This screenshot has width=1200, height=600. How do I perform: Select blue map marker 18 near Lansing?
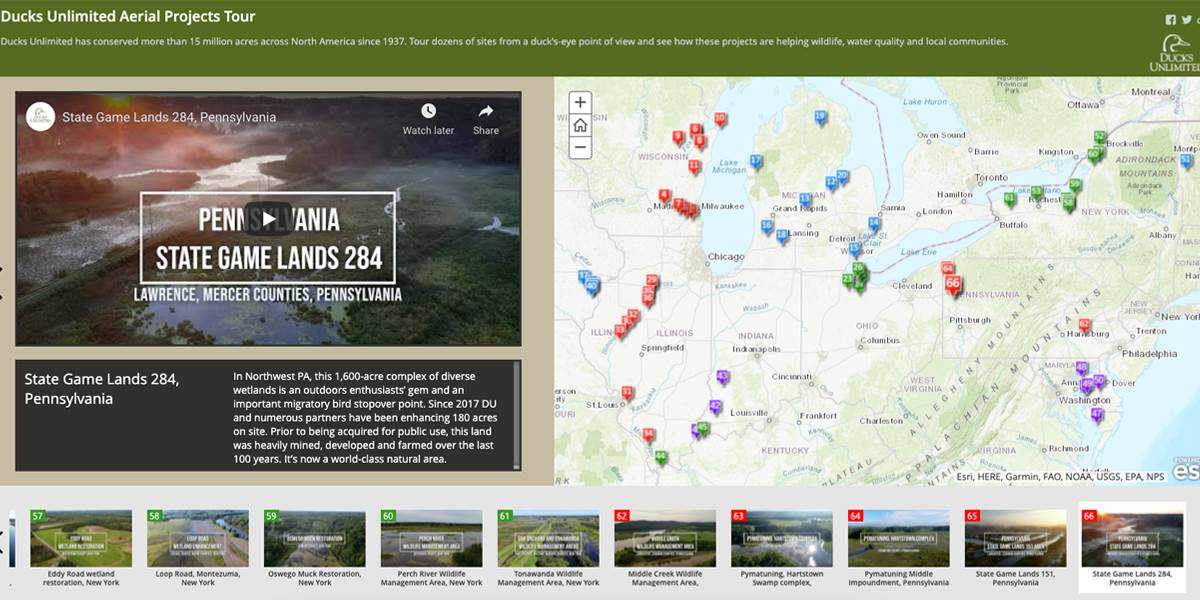pos(783,235)
